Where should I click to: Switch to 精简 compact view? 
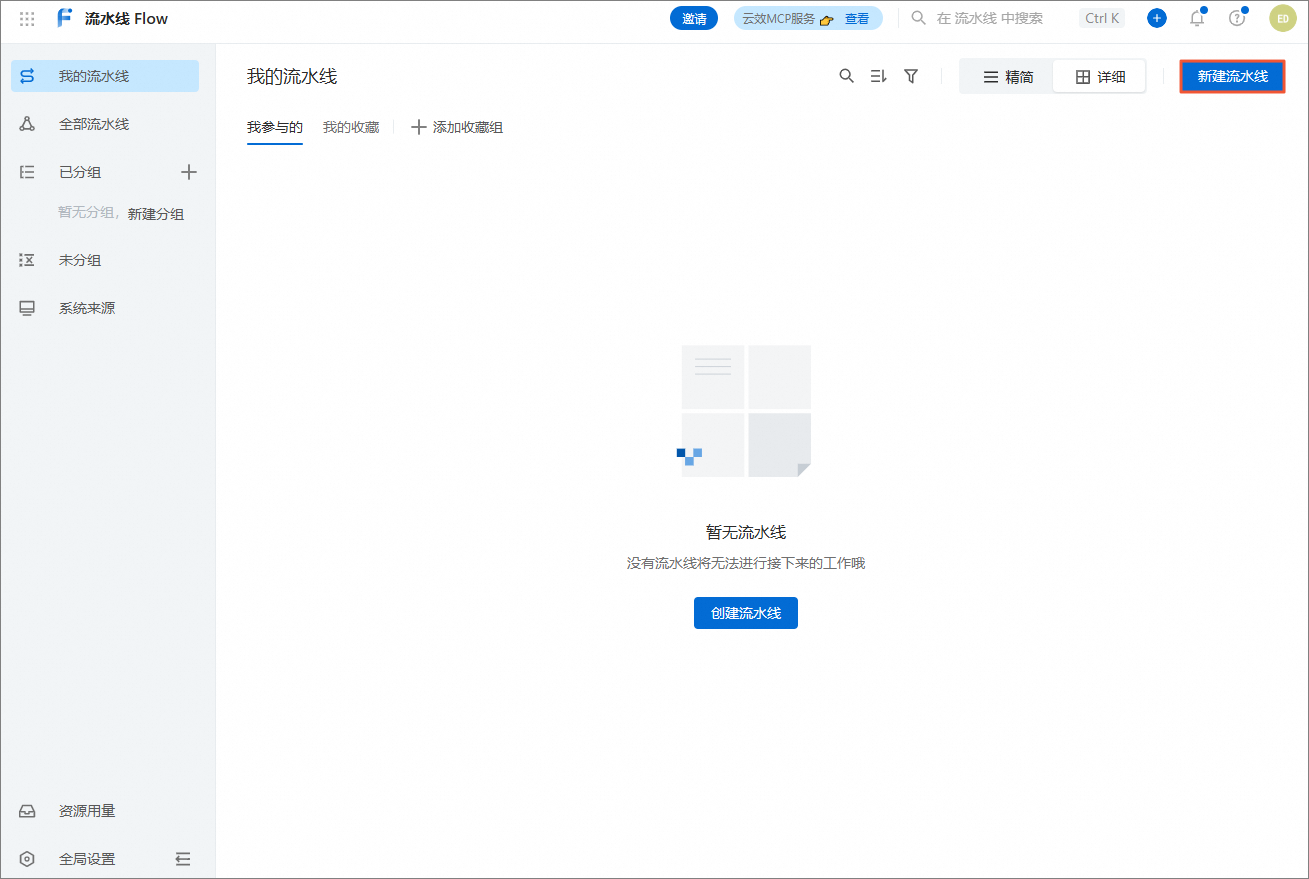1008,77
